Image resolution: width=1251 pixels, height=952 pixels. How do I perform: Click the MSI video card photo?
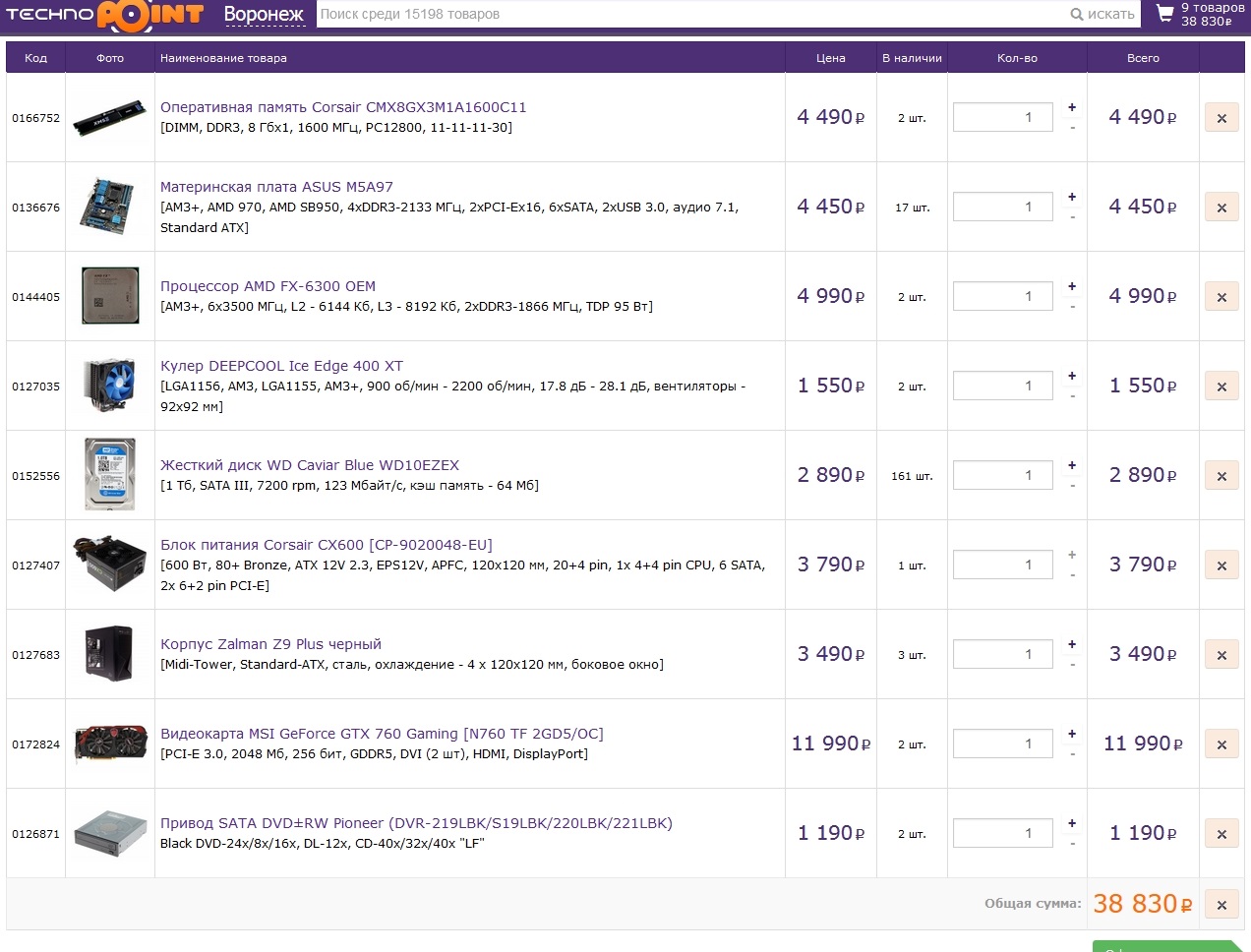pyautogui.click(x=111, y=744)
